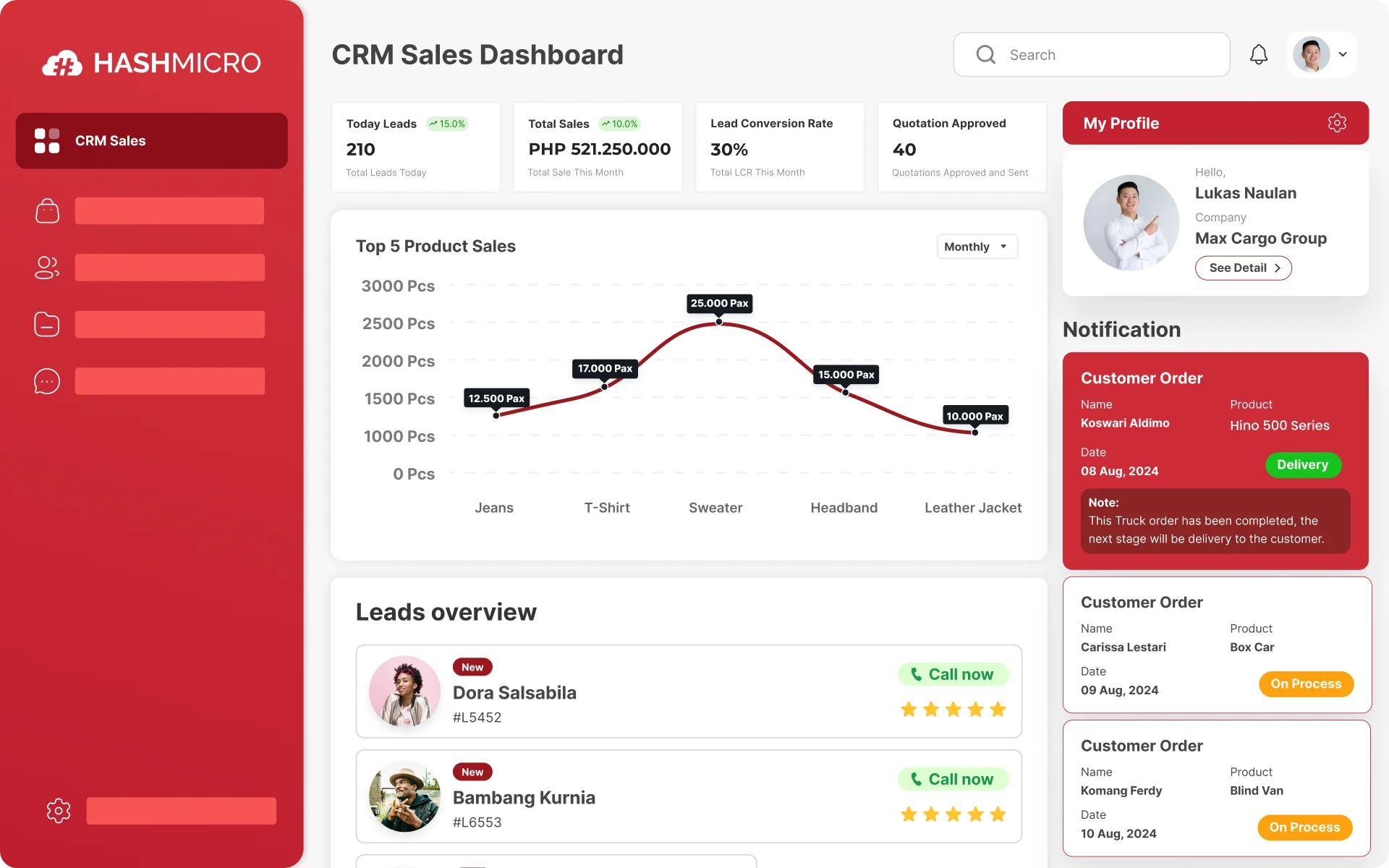The height and width of the screenshot is (868, 1389).
Task: Open the contacts people sidebar icon
Action: click(x=47, y=268)
